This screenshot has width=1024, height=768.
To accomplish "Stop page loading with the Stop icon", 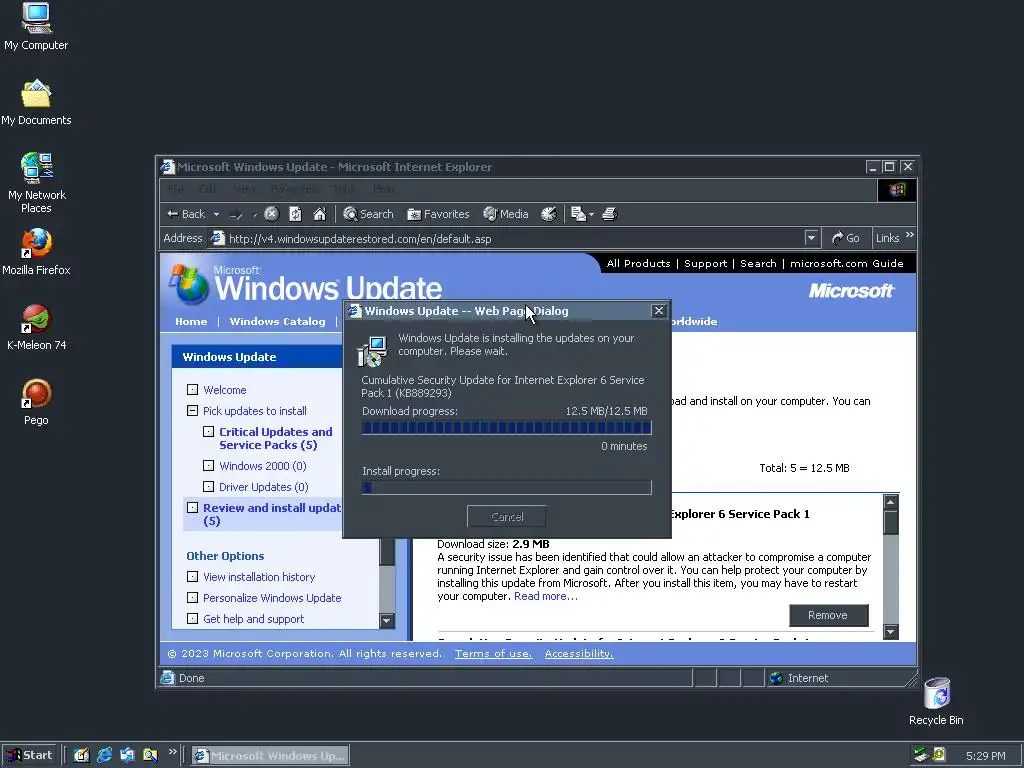I will [x=272, y=214].
